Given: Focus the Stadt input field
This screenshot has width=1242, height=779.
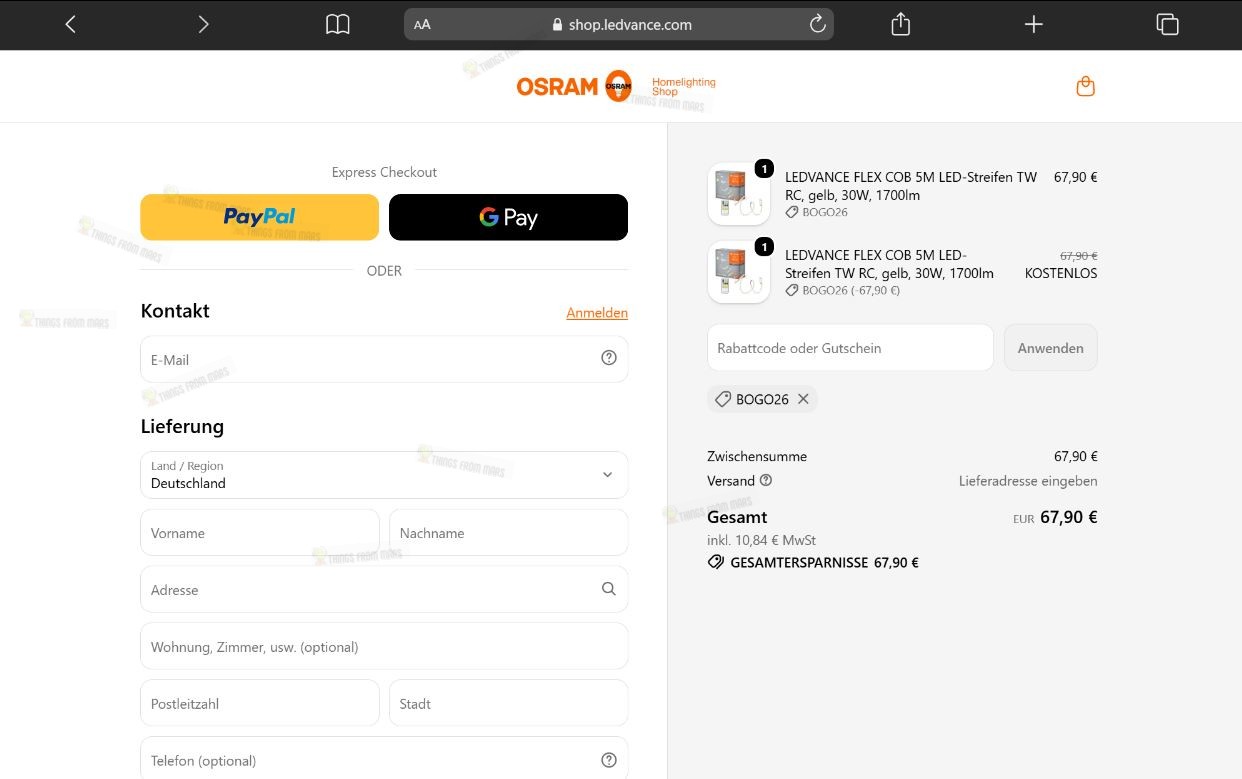Looking at the screenshot, I should click(x=508, y=704).
